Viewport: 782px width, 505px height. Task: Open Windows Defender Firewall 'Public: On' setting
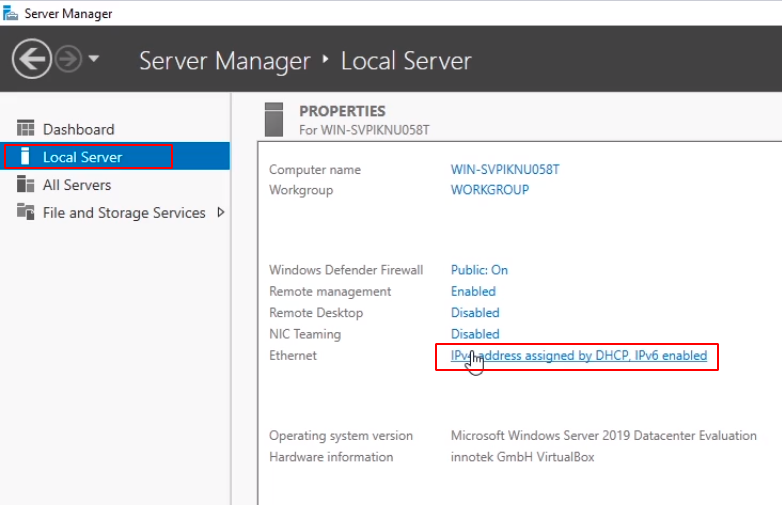tap(479, 270)
